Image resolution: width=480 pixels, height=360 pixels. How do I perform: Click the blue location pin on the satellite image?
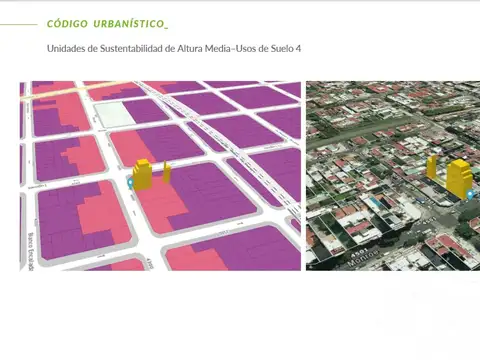click(x=470, y=194)
